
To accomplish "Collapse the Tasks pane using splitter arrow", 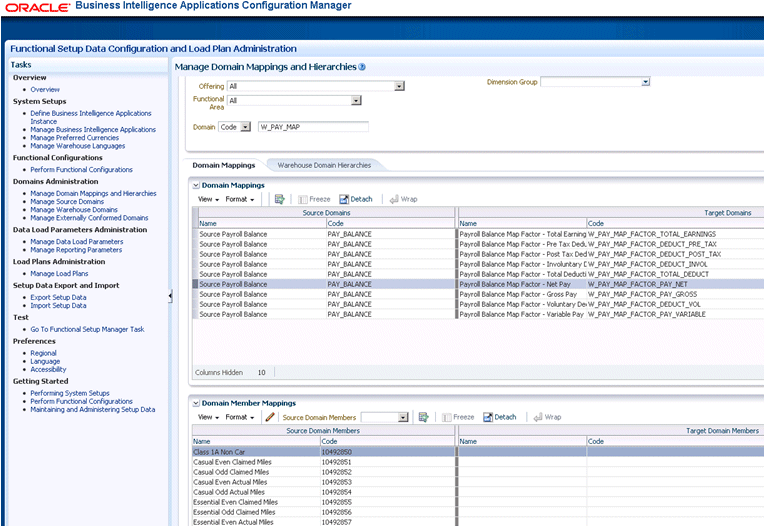I will point(170,295).
